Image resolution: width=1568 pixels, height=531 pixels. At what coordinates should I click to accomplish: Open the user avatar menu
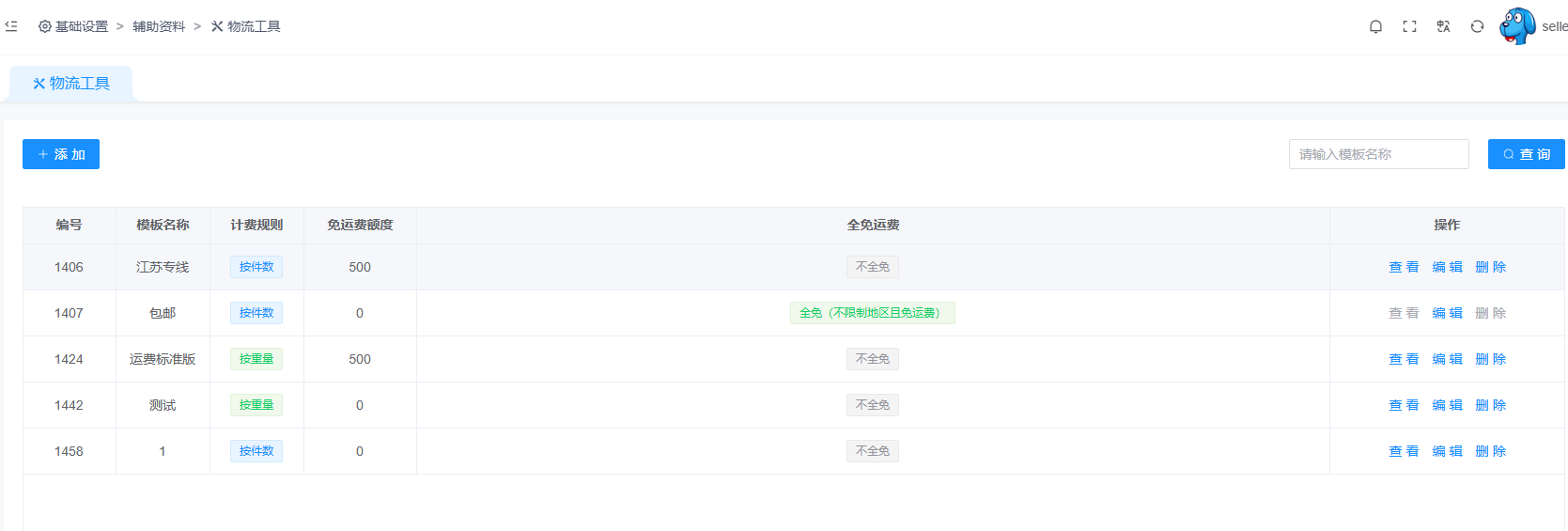click(1517, 26)
